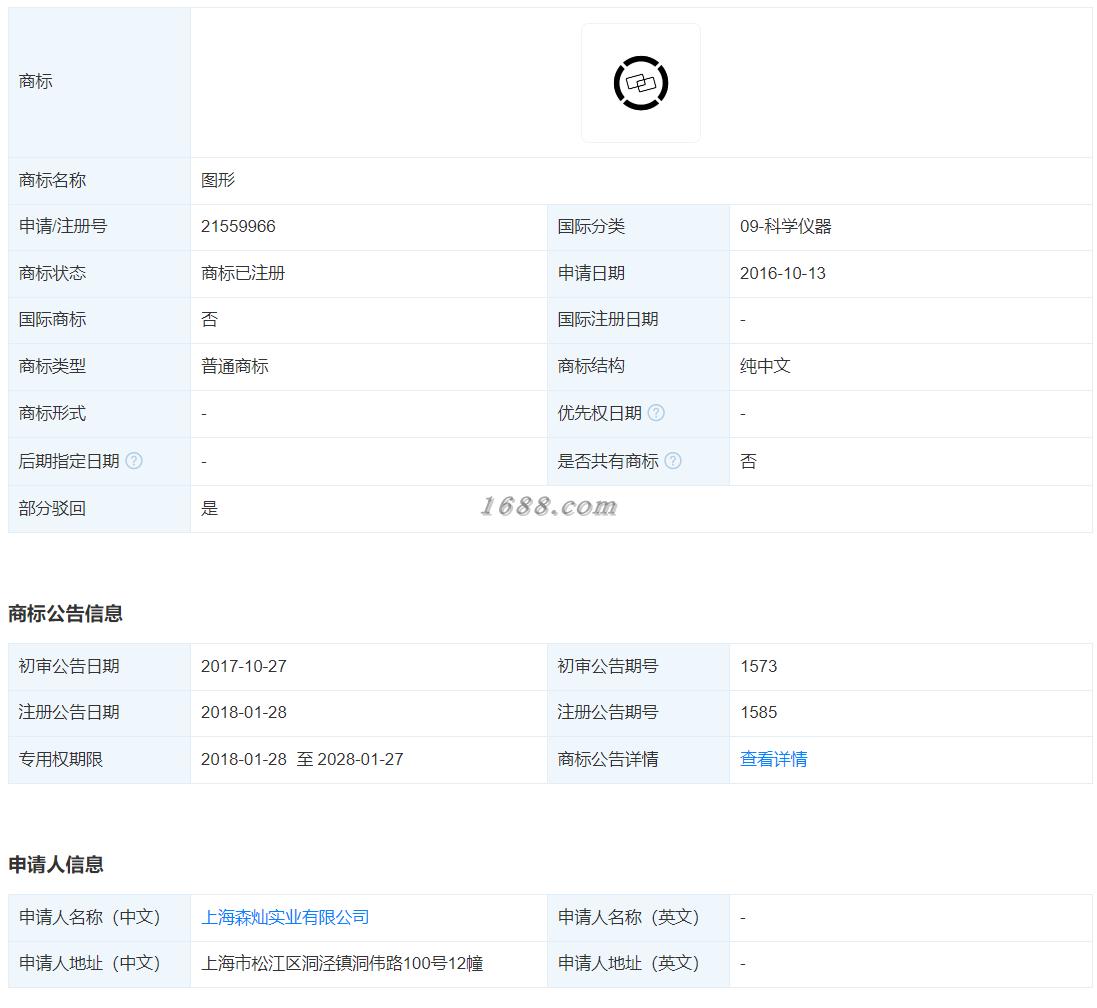Open help icon beside 后期指定日期
The image size is (1097, 1008).
pyautogui.click(x=134, y=460)
